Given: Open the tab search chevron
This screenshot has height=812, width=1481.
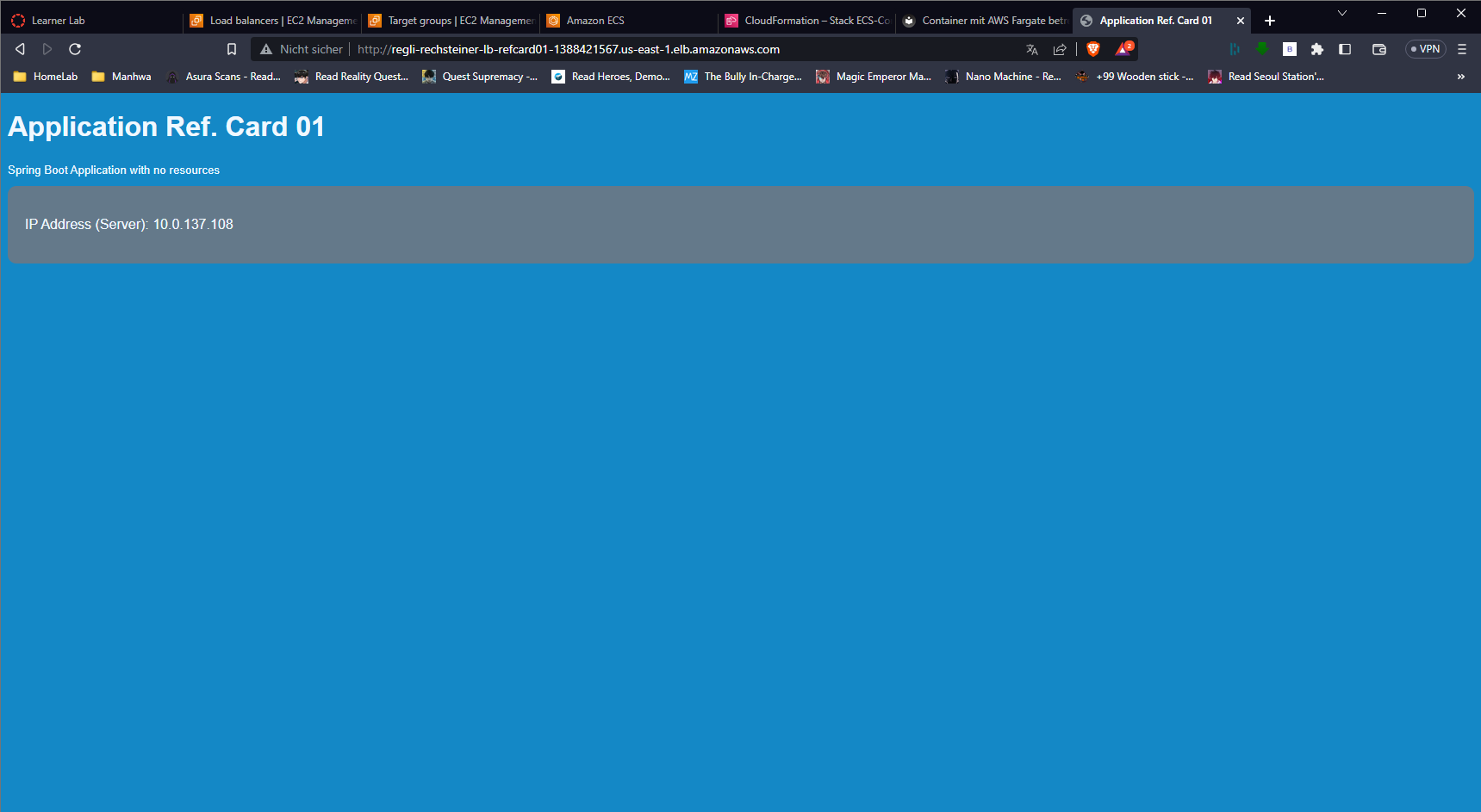Looking at the screenshot, I should tap(1341, 13).
